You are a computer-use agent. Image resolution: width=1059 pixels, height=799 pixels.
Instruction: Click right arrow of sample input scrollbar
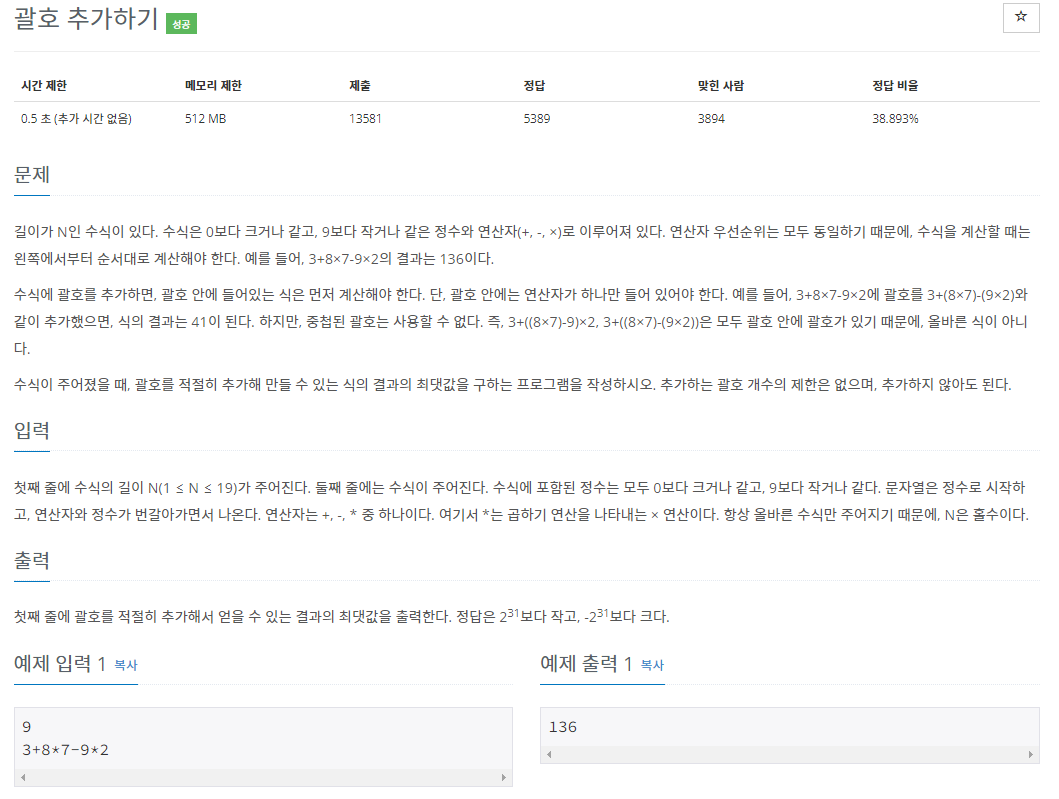(x=504, y=777)
